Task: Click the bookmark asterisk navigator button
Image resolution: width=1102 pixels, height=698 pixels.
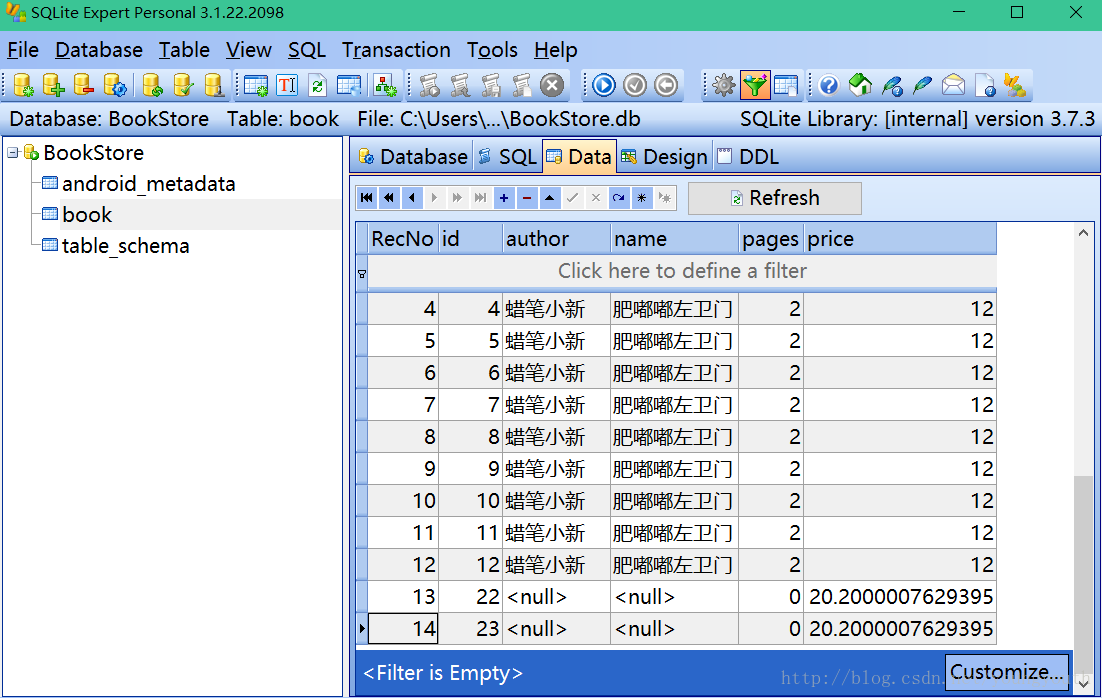Action: (x=642, y=198)
